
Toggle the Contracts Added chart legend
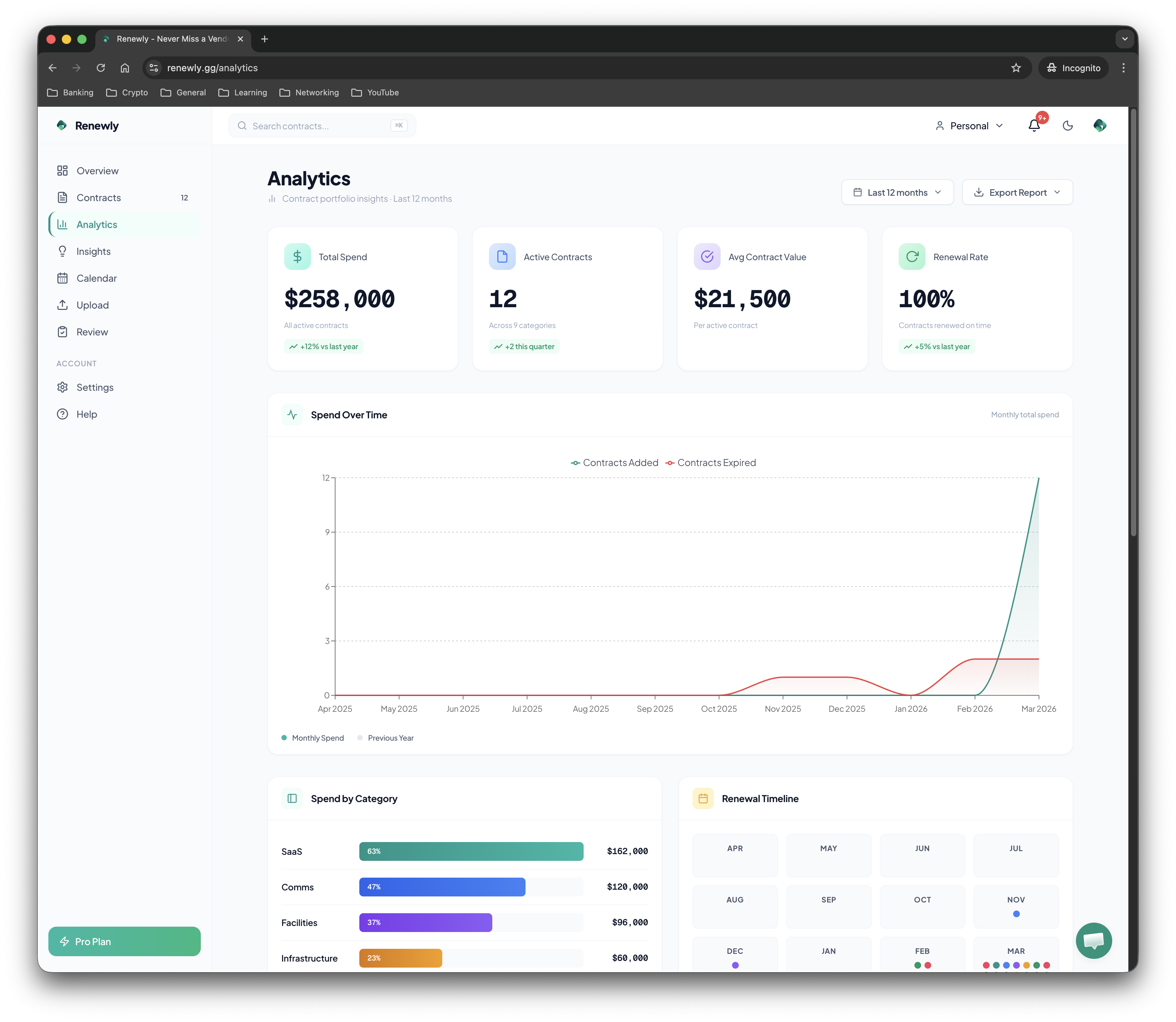click(x=614, y=463)
